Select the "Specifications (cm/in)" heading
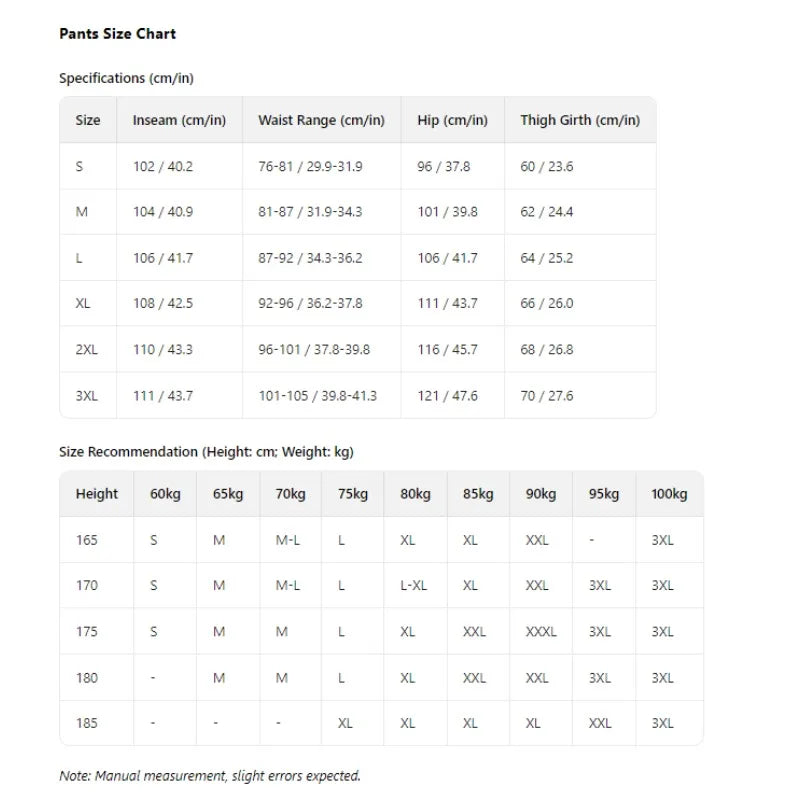Image resolution: width=800 pixels, height=800 pixels. pyautogui.click(x=126, y=78)
